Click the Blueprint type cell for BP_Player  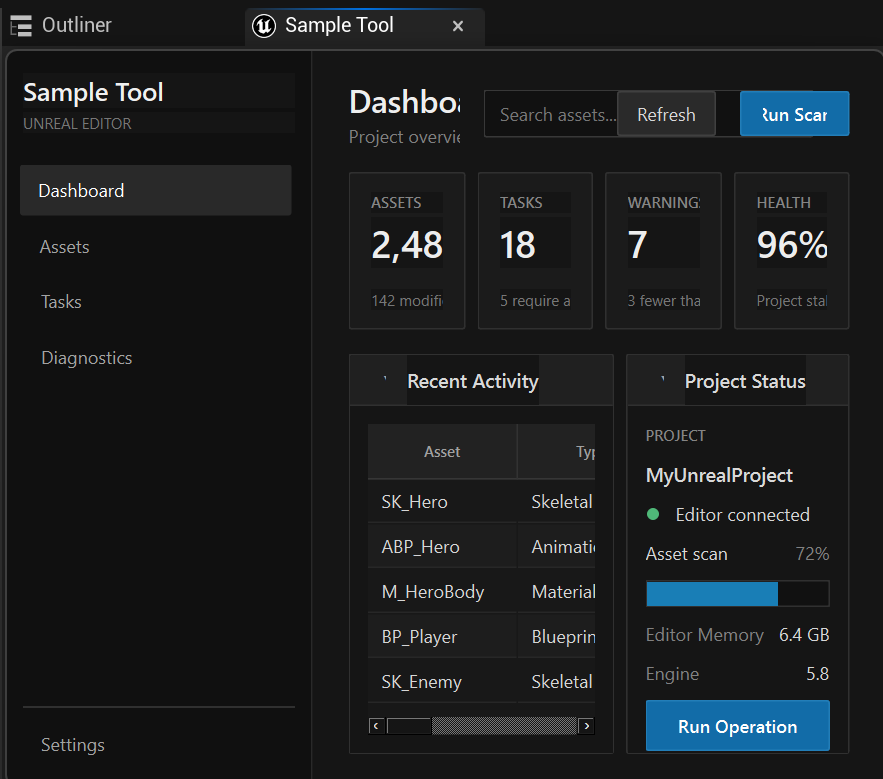556,636
